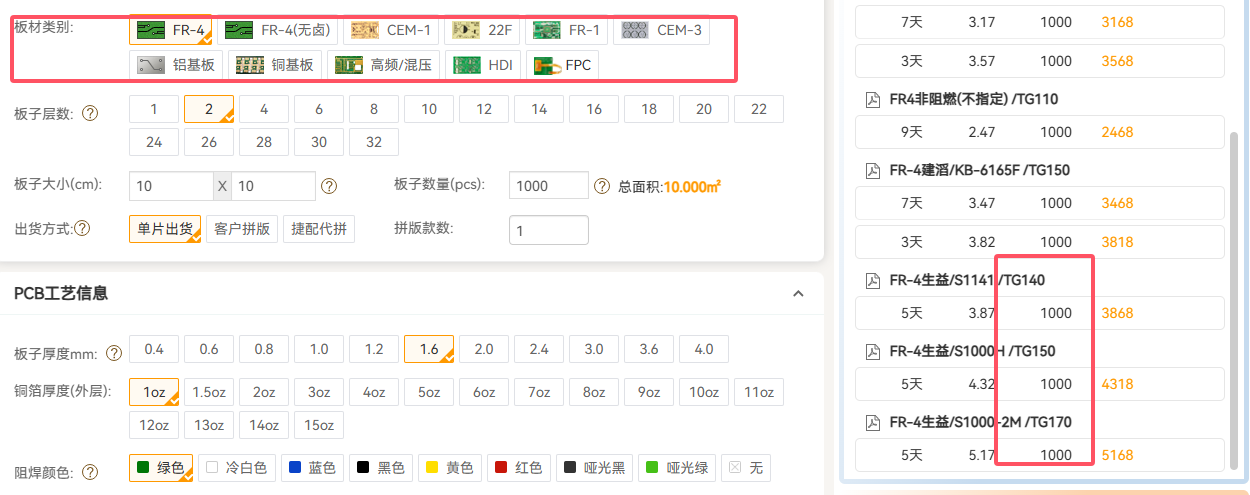The width and height of the screenshot is (1250, 495).
Task: Select the FPC flexible board type
Action: (x=563, y=66)
